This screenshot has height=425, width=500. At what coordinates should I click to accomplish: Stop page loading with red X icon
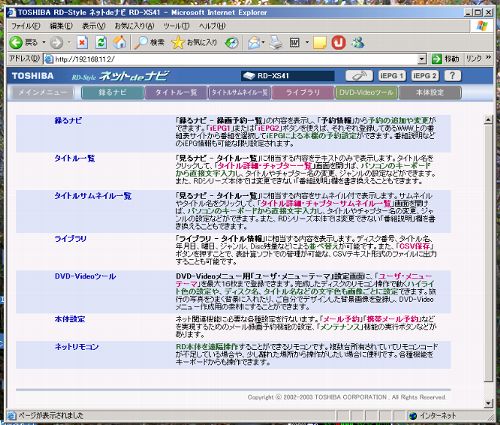pos(82,43)
